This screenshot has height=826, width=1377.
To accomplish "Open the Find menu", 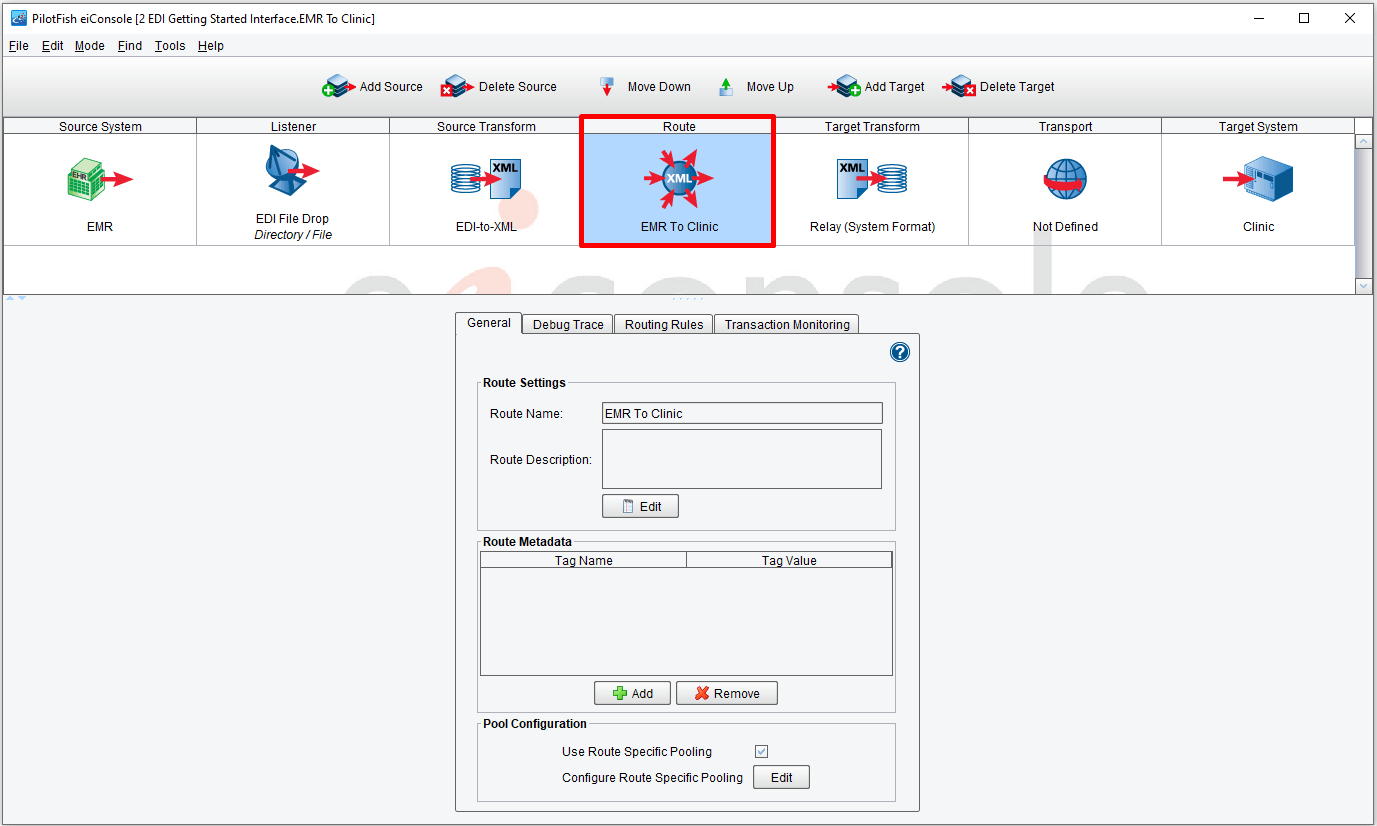I will tap(130, 46).
